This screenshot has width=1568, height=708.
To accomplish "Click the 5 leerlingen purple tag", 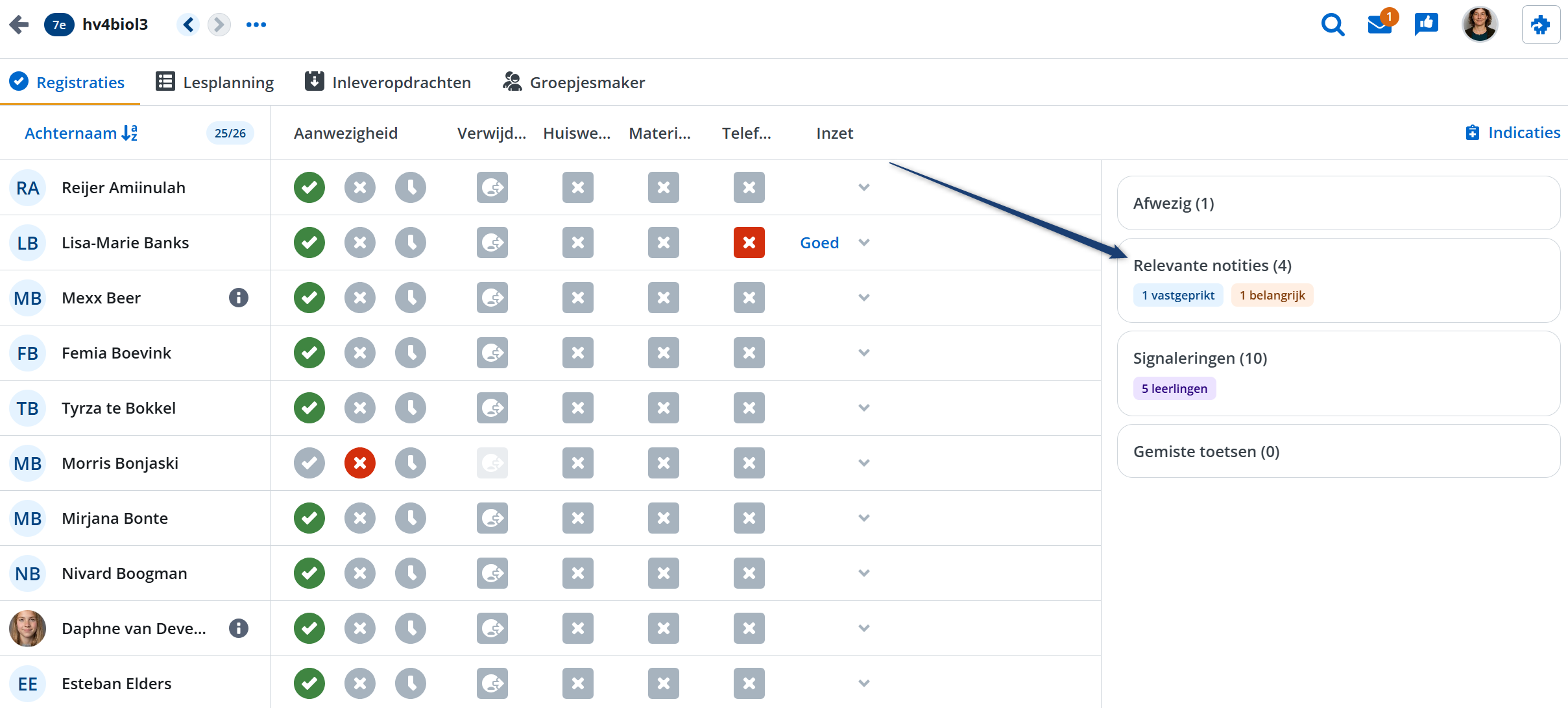I will point(1174,388).
